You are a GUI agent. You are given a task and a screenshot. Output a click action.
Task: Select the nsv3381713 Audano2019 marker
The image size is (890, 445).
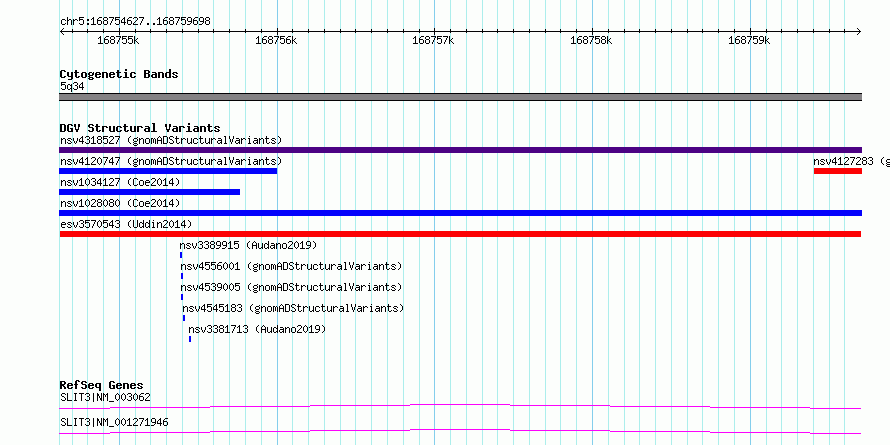pos(190,339)
